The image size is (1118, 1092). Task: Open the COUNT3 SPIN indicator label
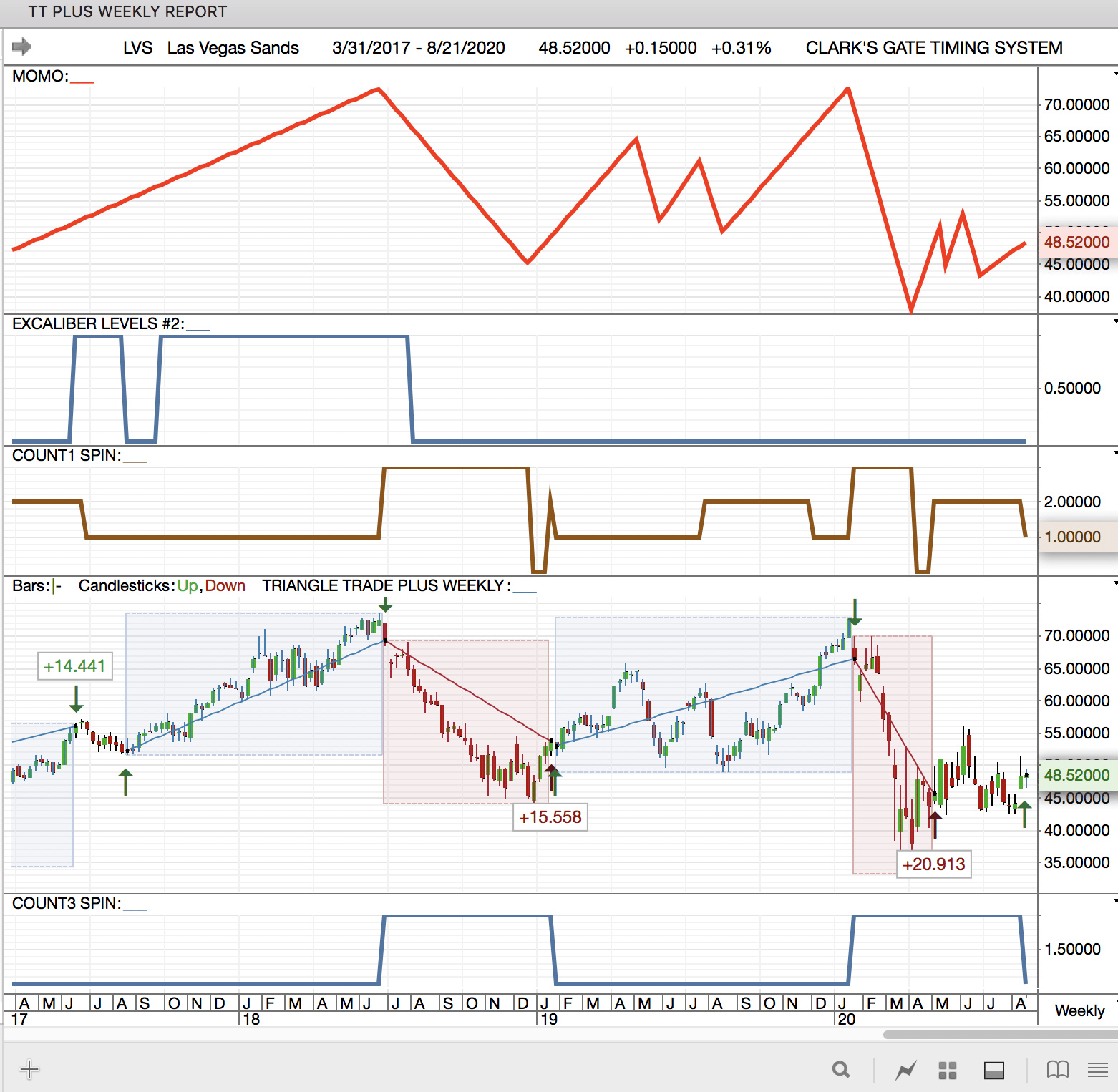coord(67,904)
